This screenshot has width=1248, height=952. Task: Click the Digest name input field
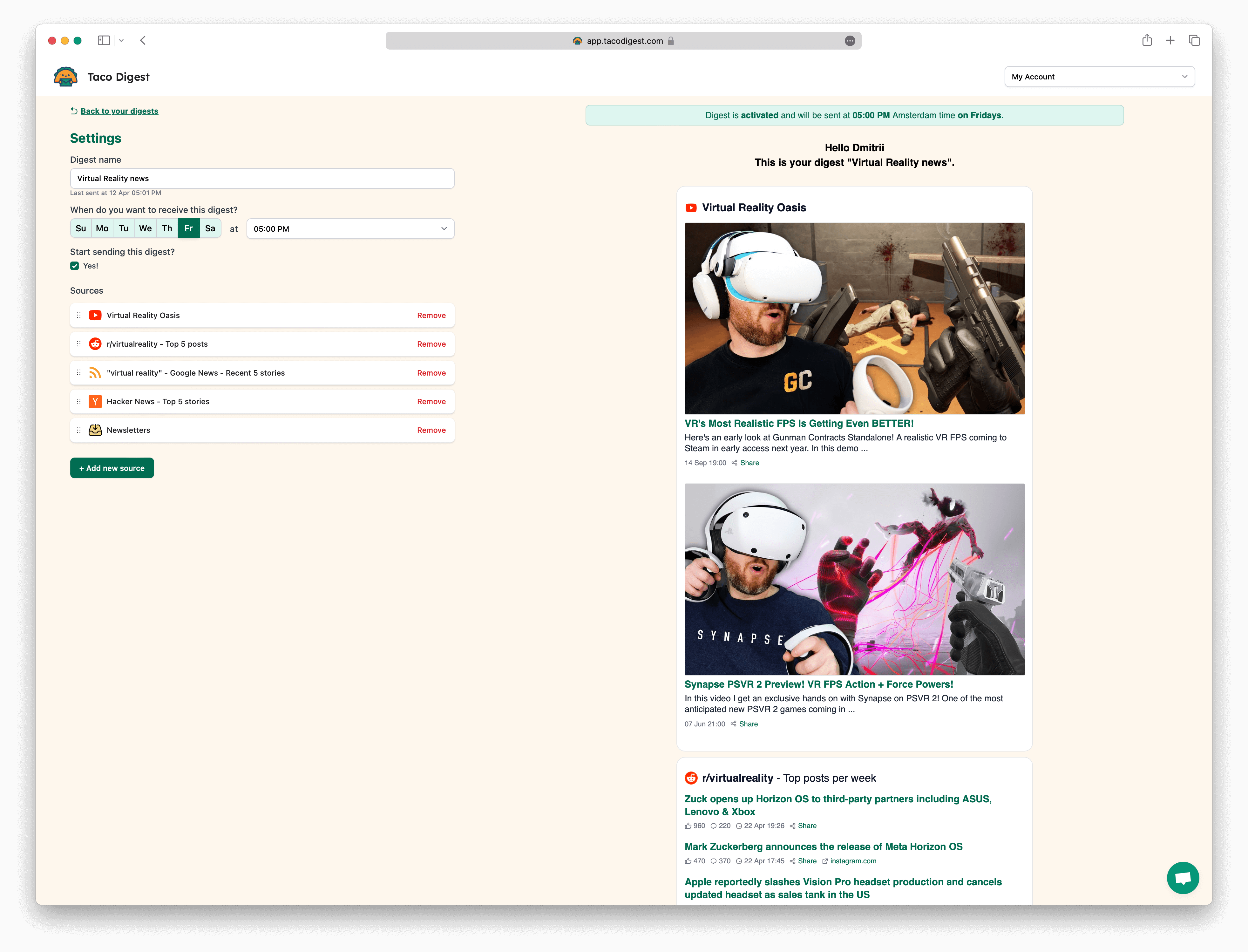click(262, 178)
